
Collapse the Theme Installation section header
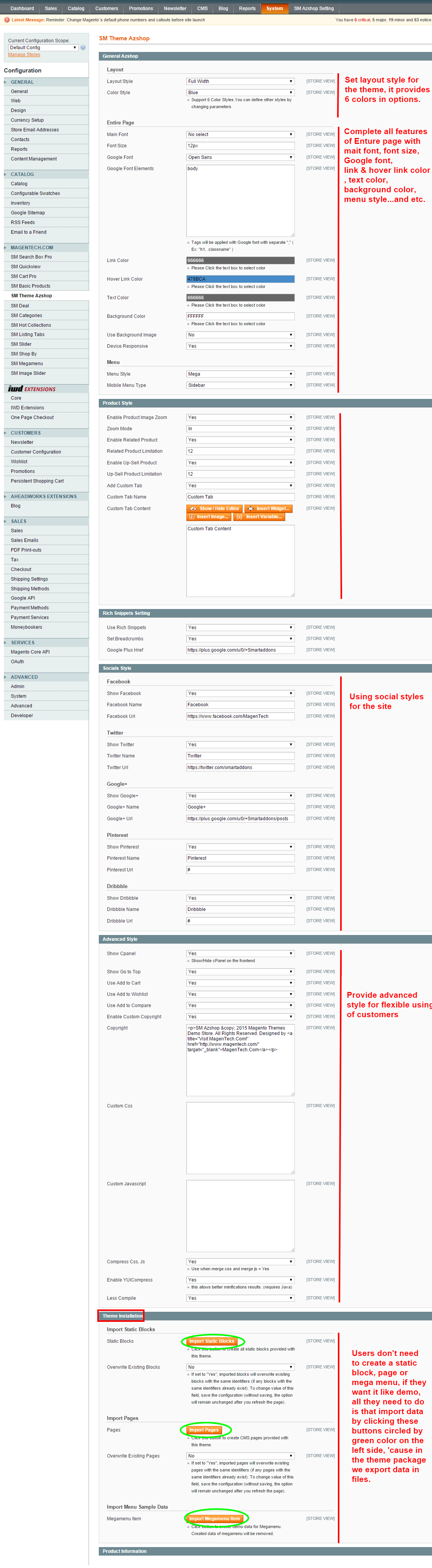coord(265,1316)
